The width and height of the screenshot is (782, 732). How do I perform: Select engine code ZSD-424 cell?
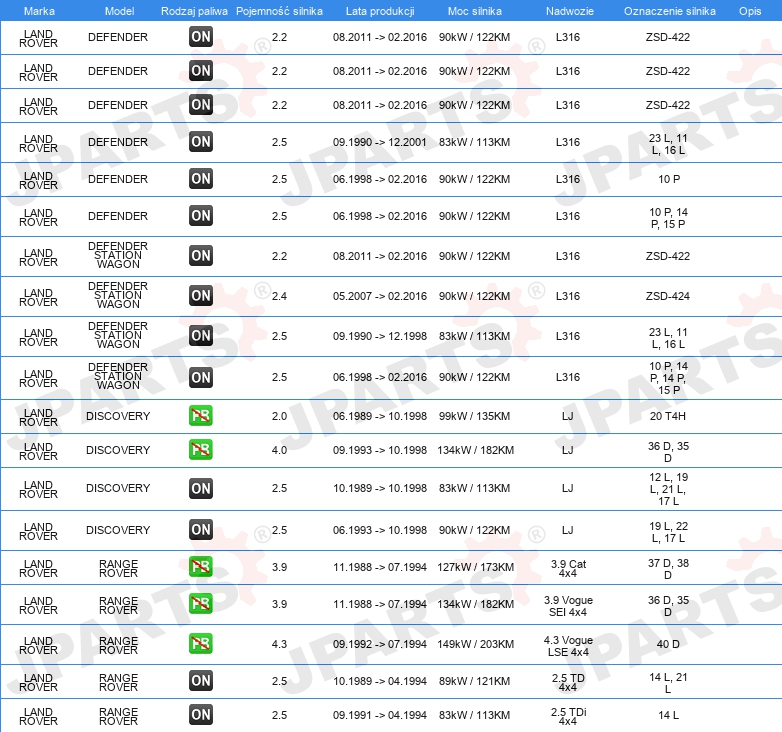tap(668, 296)
